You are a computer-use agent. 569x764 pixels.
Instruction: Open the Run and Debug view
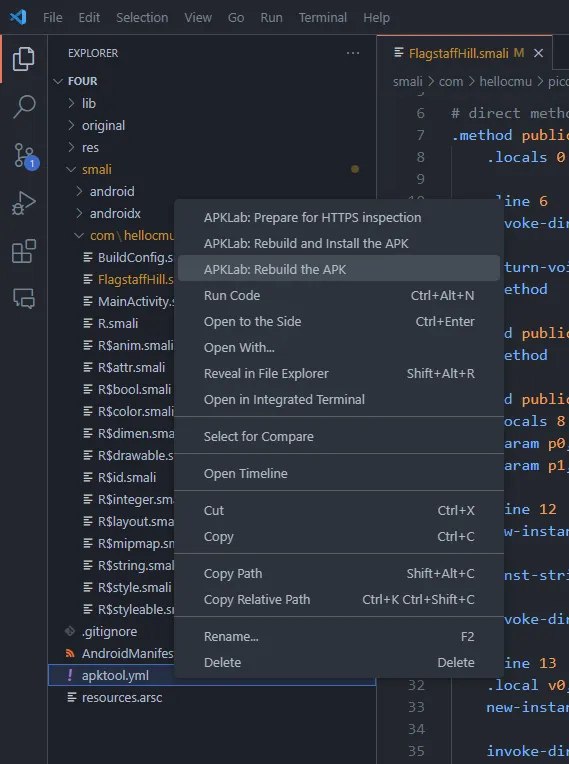23,203
